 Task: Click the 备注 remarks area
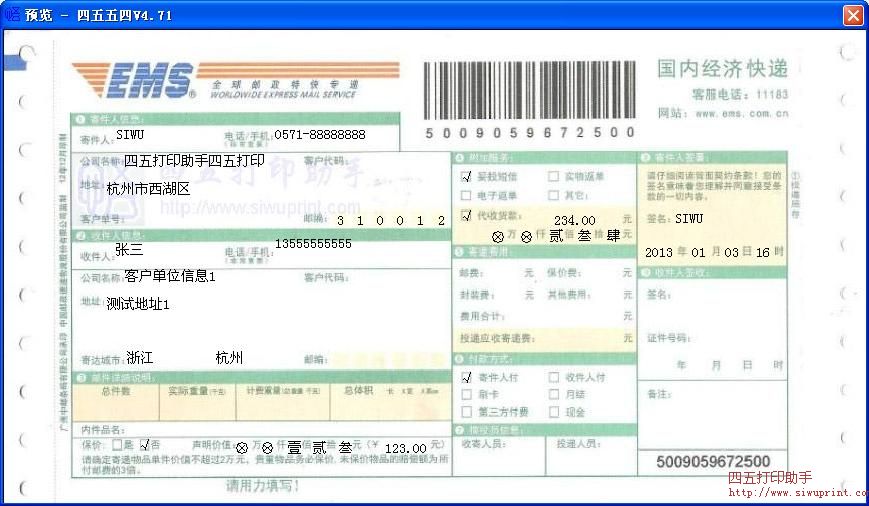click(x=712, y=413)
